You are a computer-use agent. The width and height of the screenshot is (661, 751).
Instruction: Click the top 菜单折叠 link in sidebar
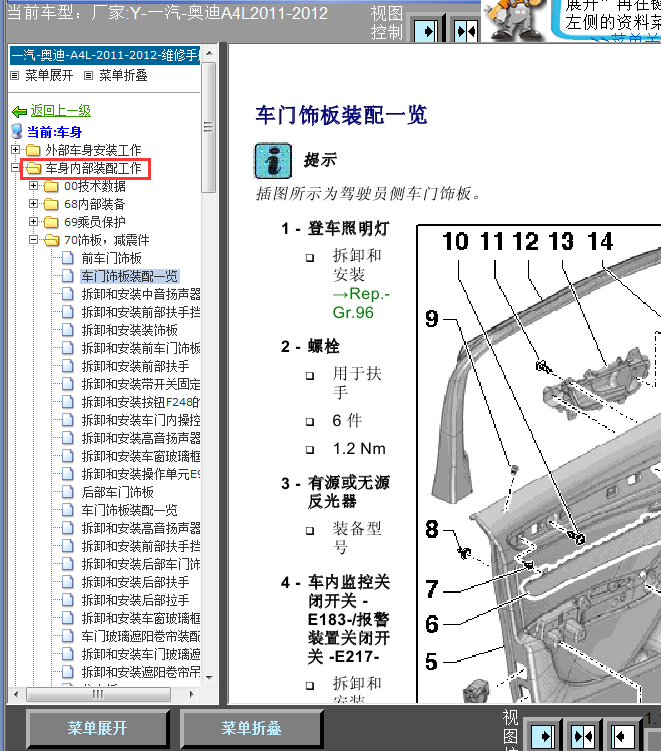pos(123,76)
